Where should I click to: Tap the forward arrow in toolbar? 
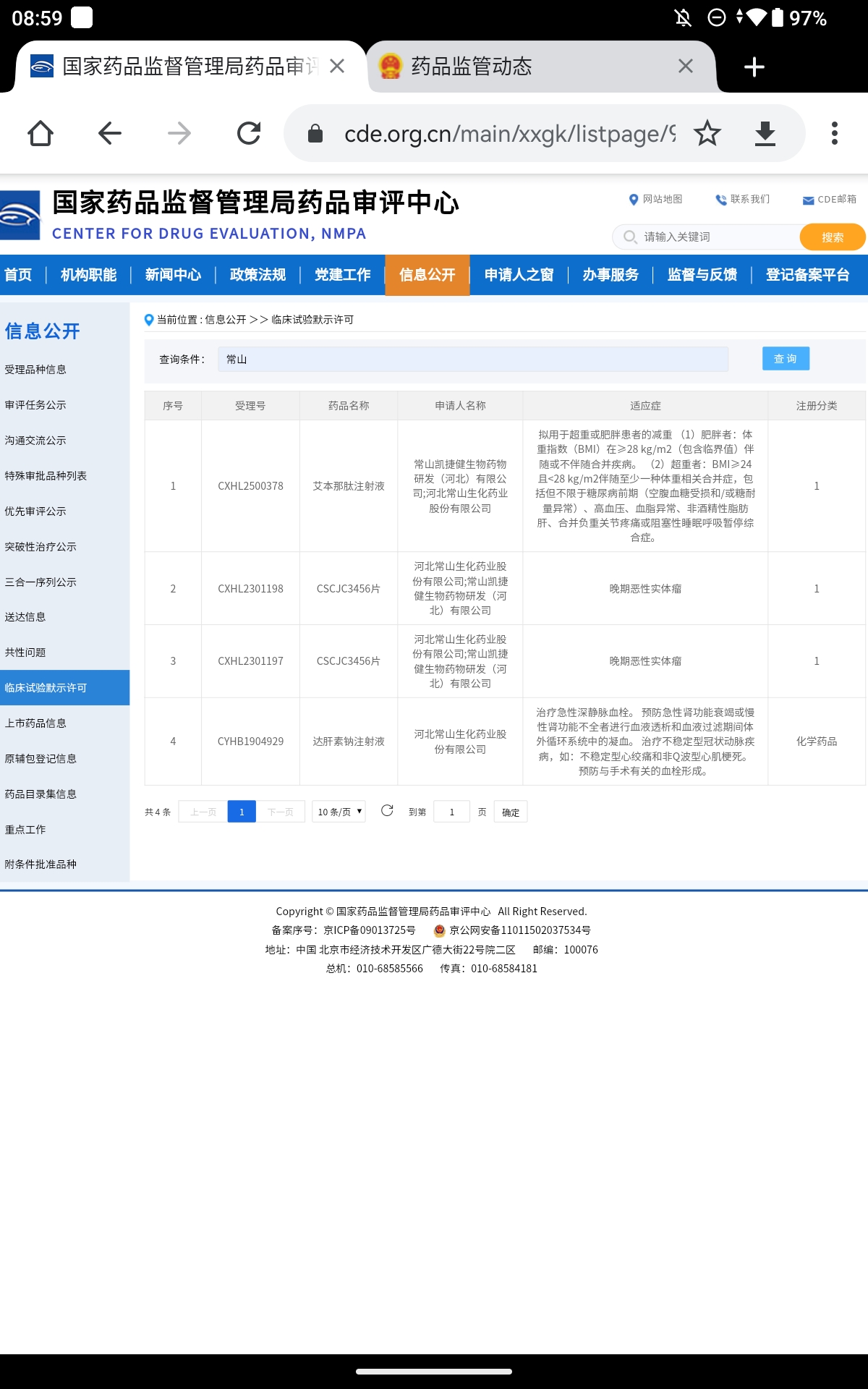point(179,133)
